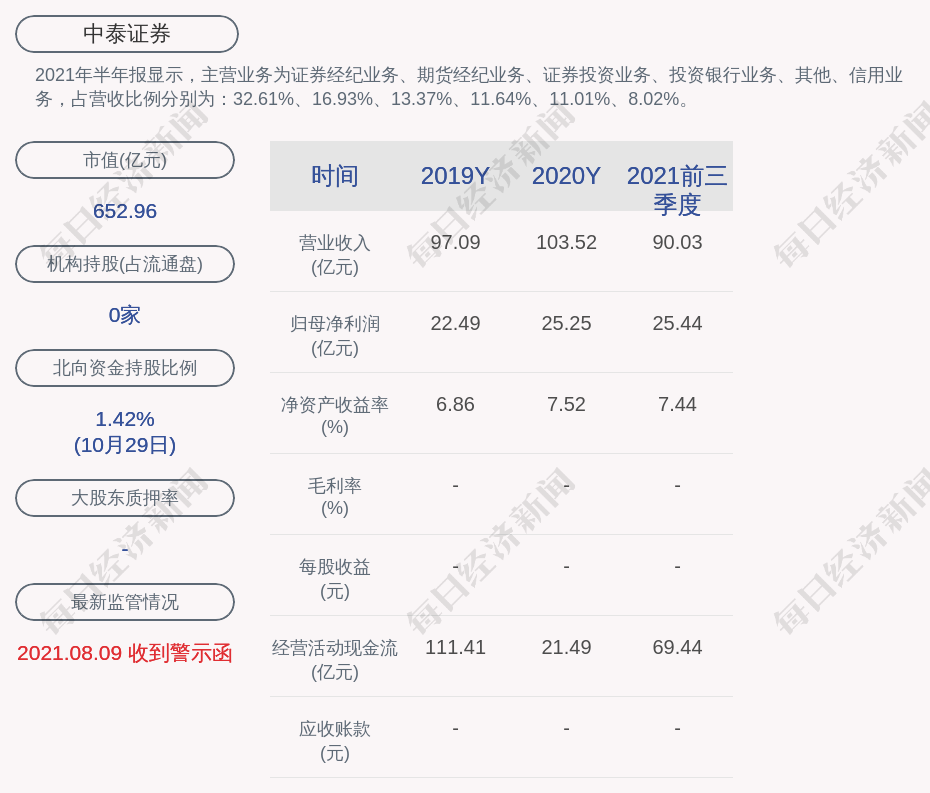Click the 1.42% northbound holding value
Viewport: 930px width, 793px height.
point(125,419)
